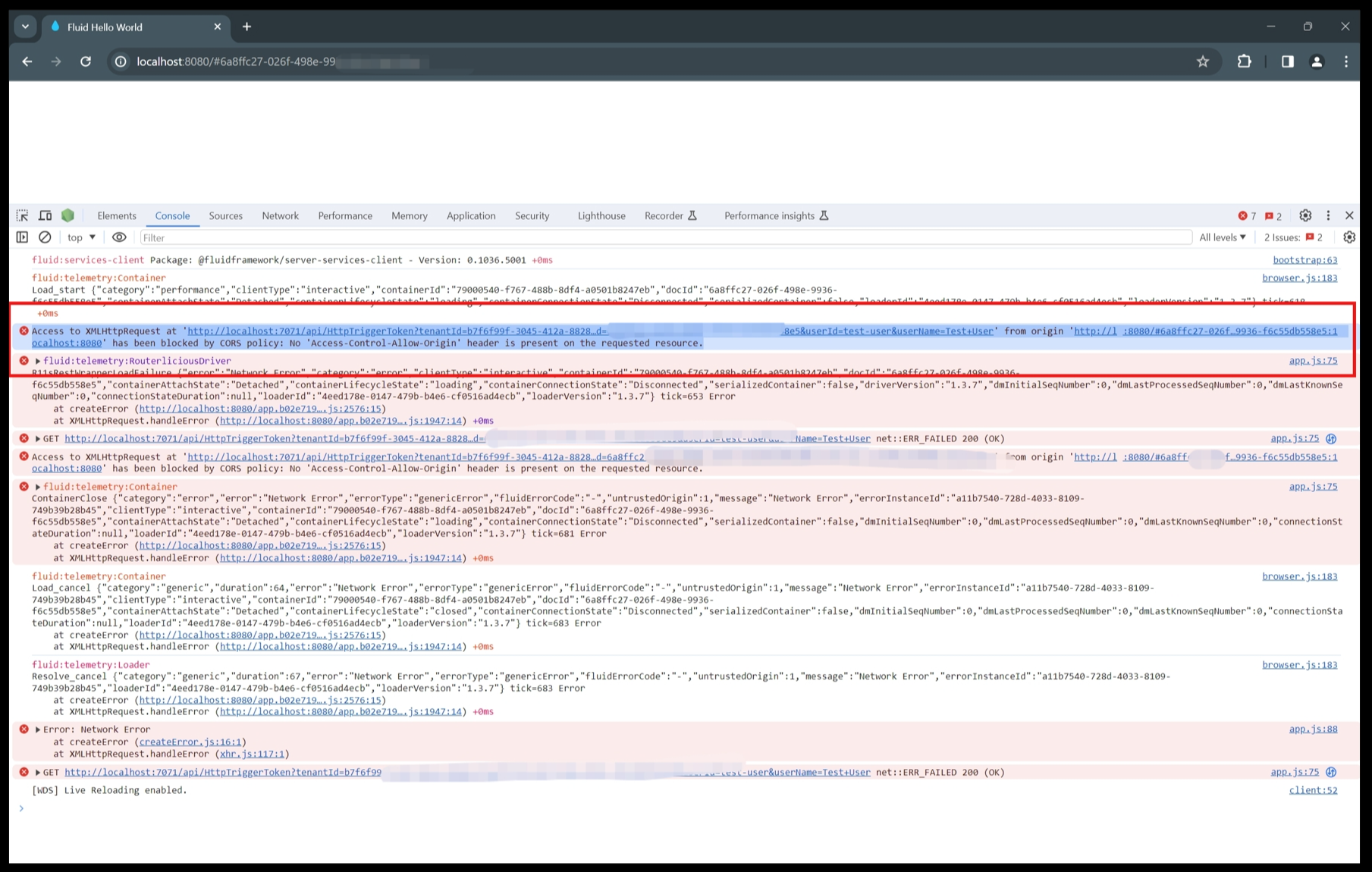Click the inspect element picker icon
Screen dimensions: 1372x872
[22, 216]
